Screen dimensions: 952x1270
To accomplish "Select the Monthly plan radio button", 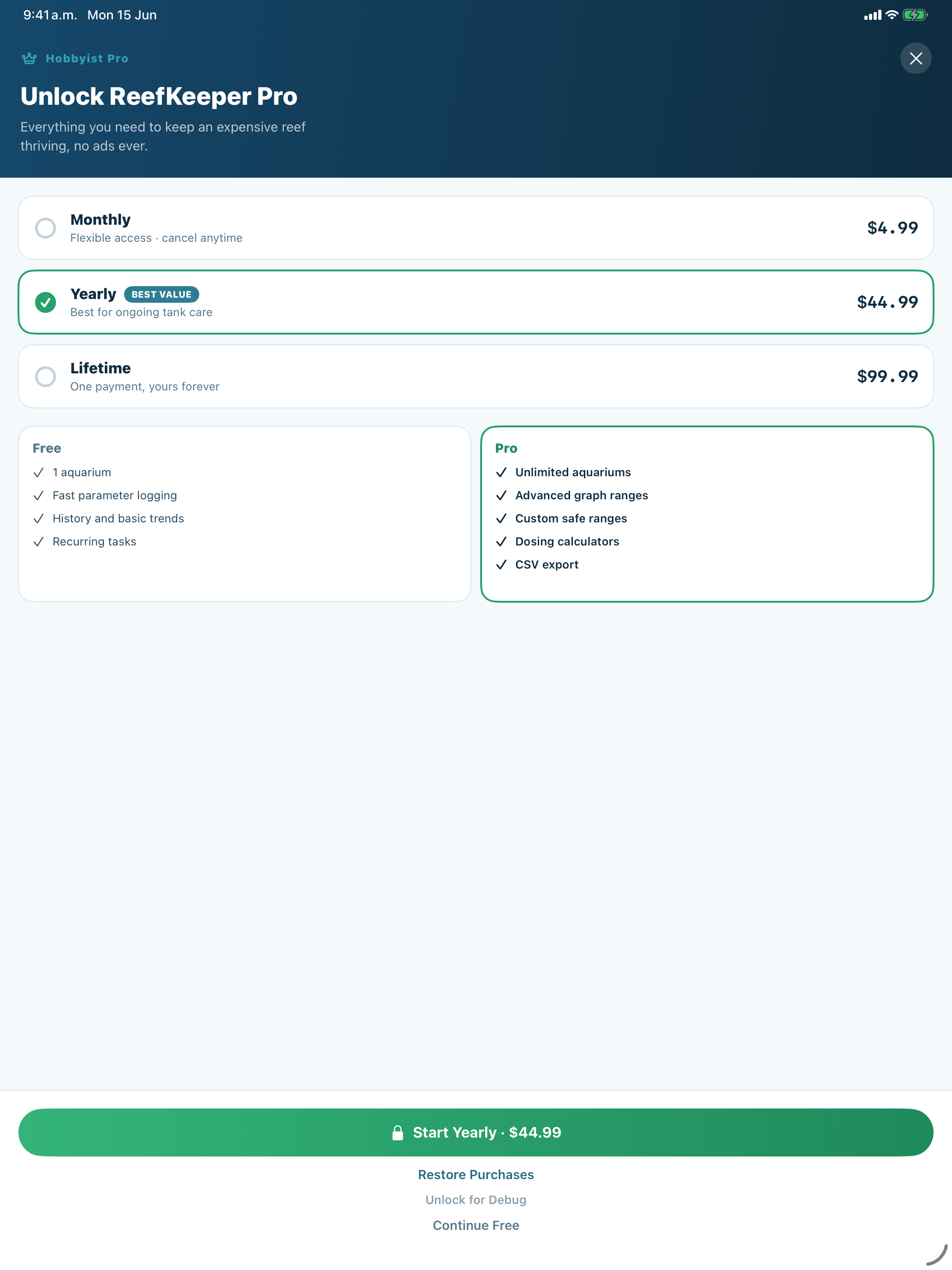I will 45,228.
